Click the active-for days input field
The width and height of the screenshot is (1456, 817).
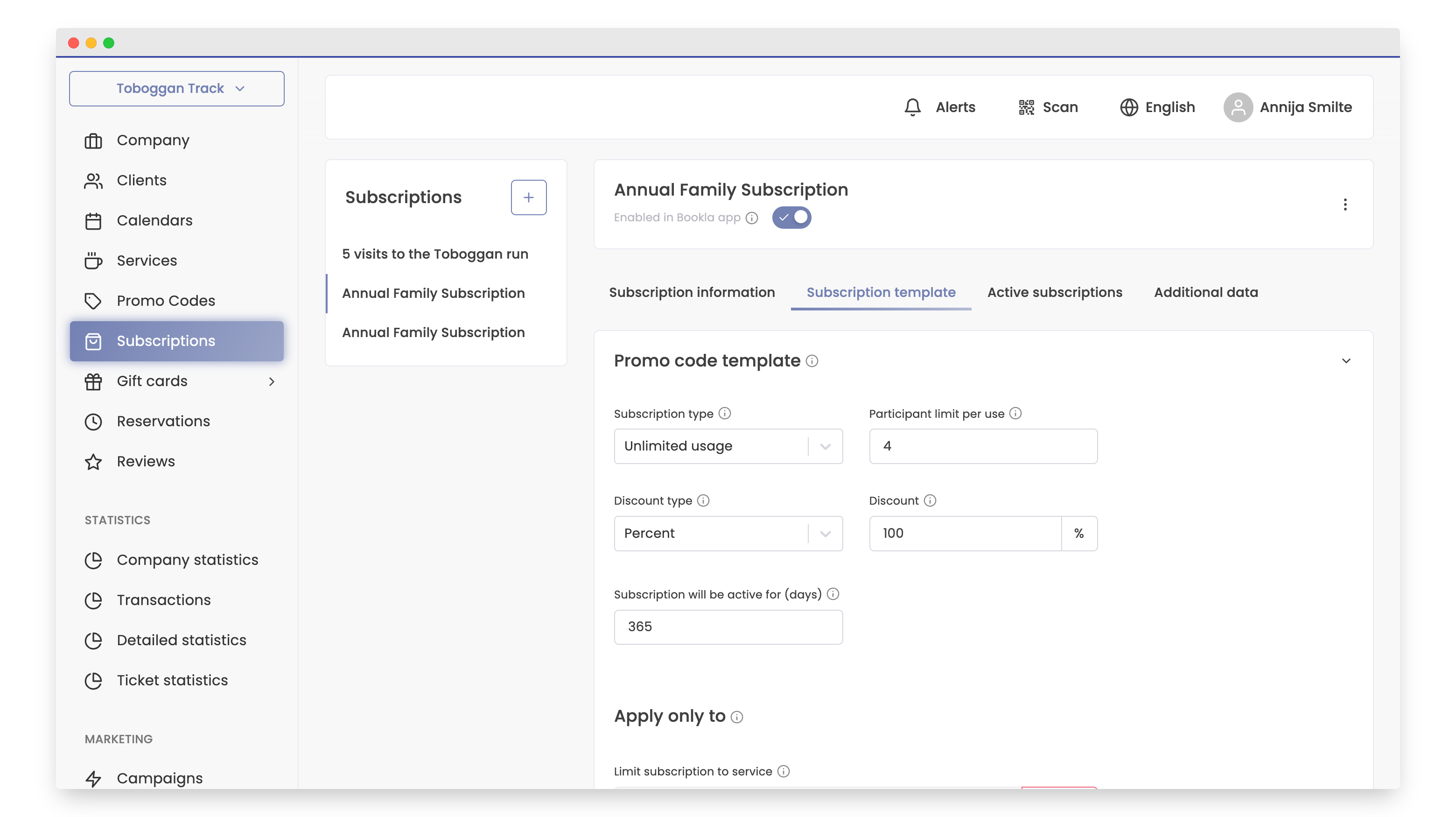(x=728, y=627)
